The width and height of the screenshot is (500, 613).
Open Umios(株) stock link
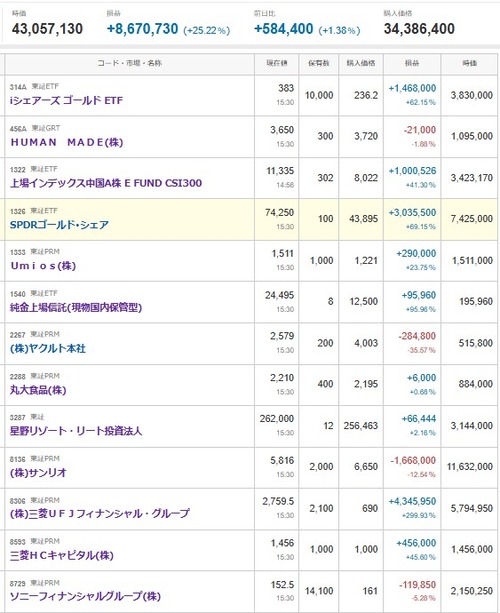click(43, 266)
